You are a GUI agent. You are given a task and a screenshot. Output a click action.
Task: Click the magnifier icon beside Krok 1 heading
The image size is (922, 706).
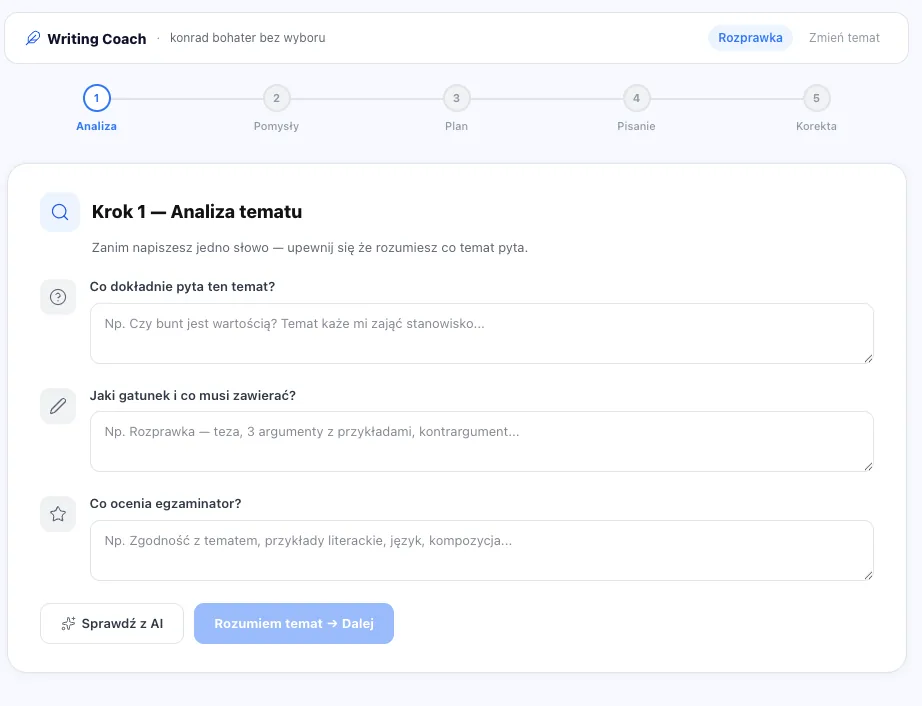coord(60,212)
